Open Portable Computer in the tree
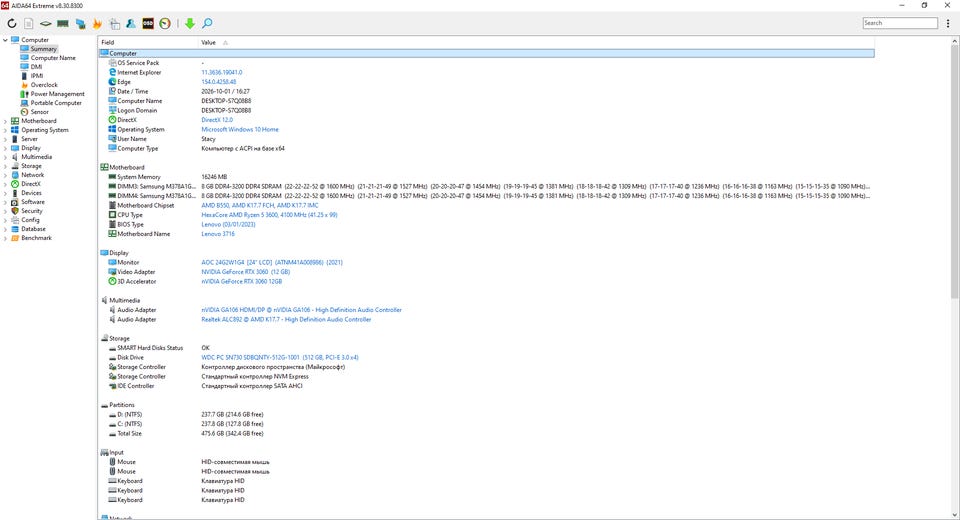This screenshot has width=960, height=520. click(56, 103)
